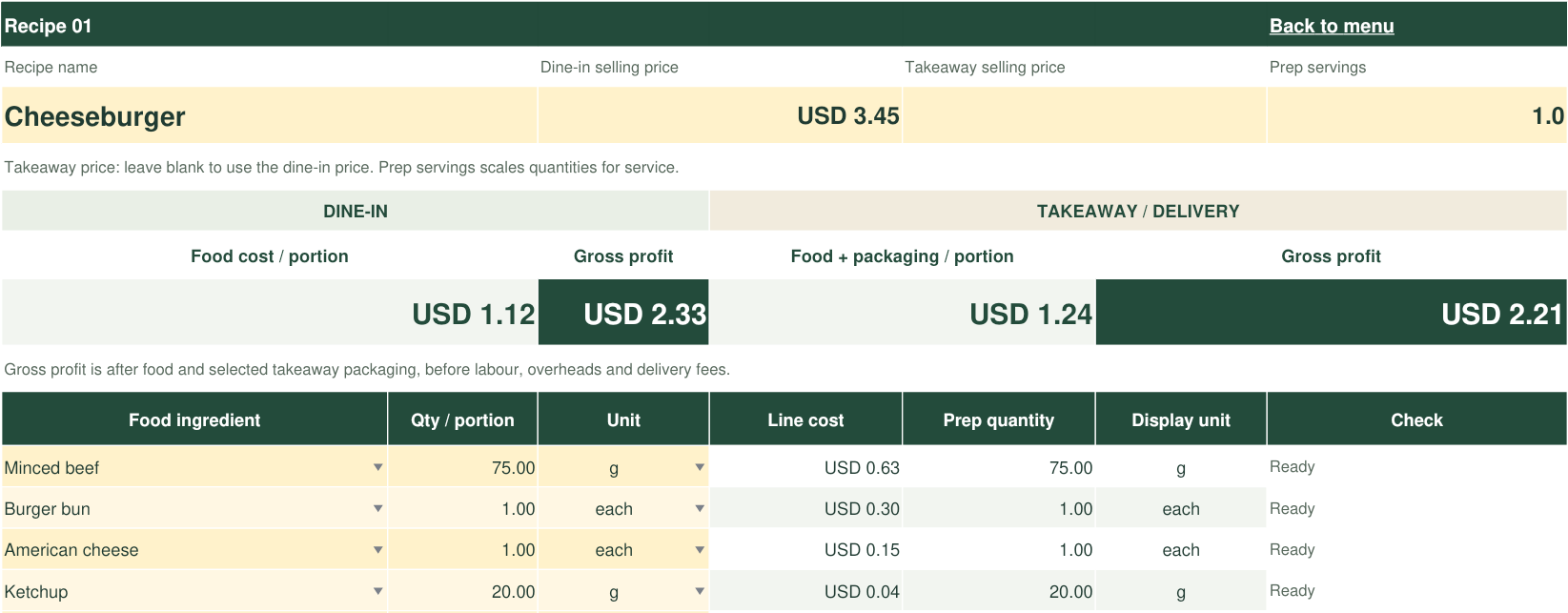Image resolution: width=1568 pixels, height=613 pixels.
Task: Select American cheese Qty / portion cell 1.00
Action: pos(462,549)
